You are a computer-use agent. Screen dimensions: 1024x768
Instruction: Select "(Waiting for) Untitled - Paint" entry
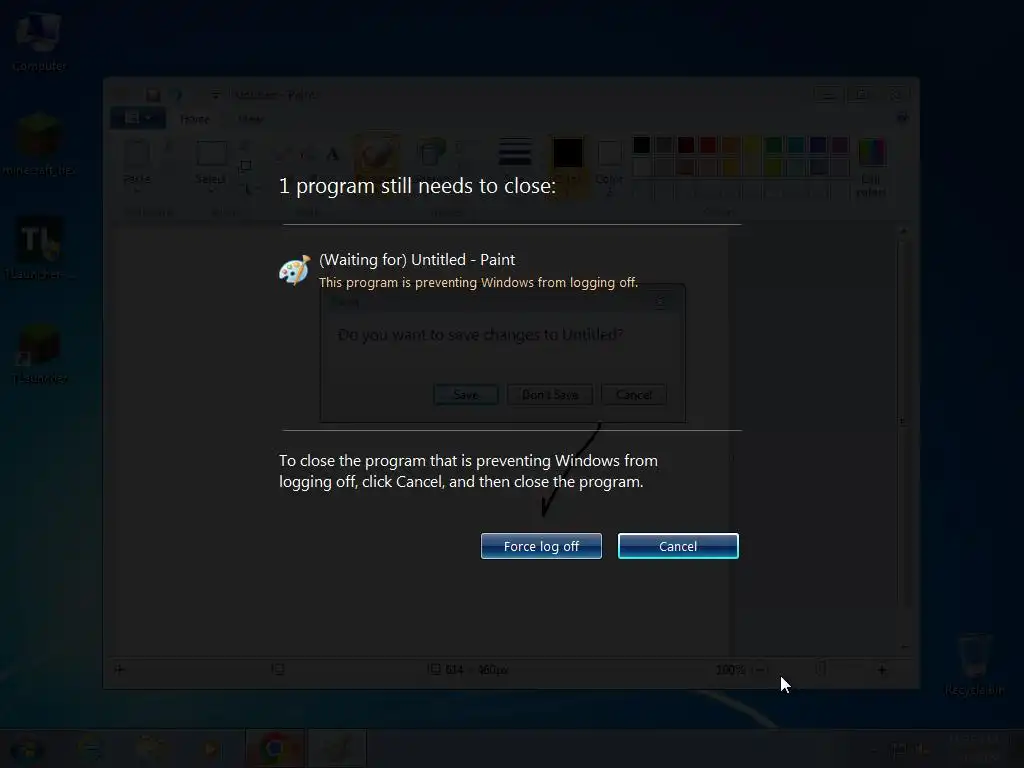tap(417, 260)
